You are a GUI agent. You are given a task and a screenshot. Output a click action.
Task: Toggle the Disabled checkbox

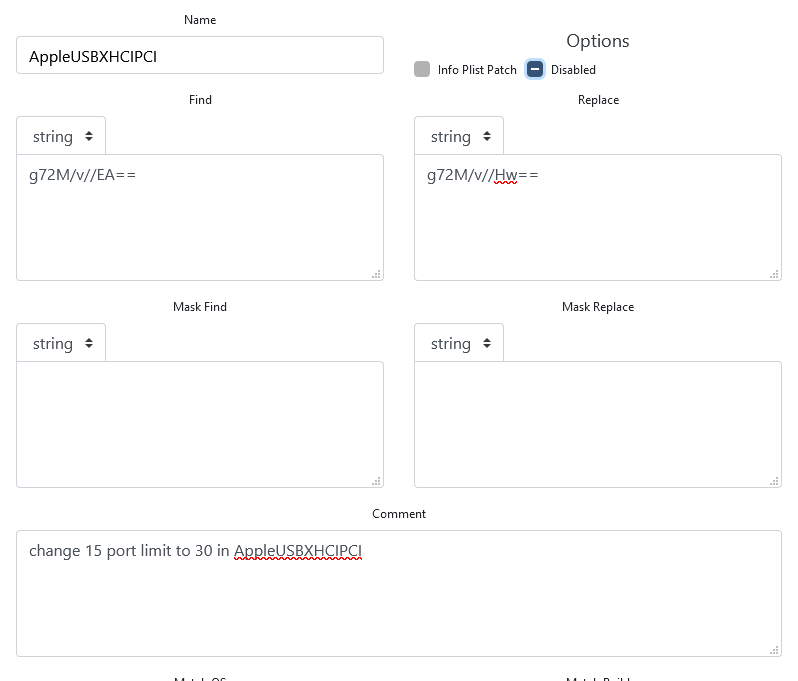tap(535, 70)
